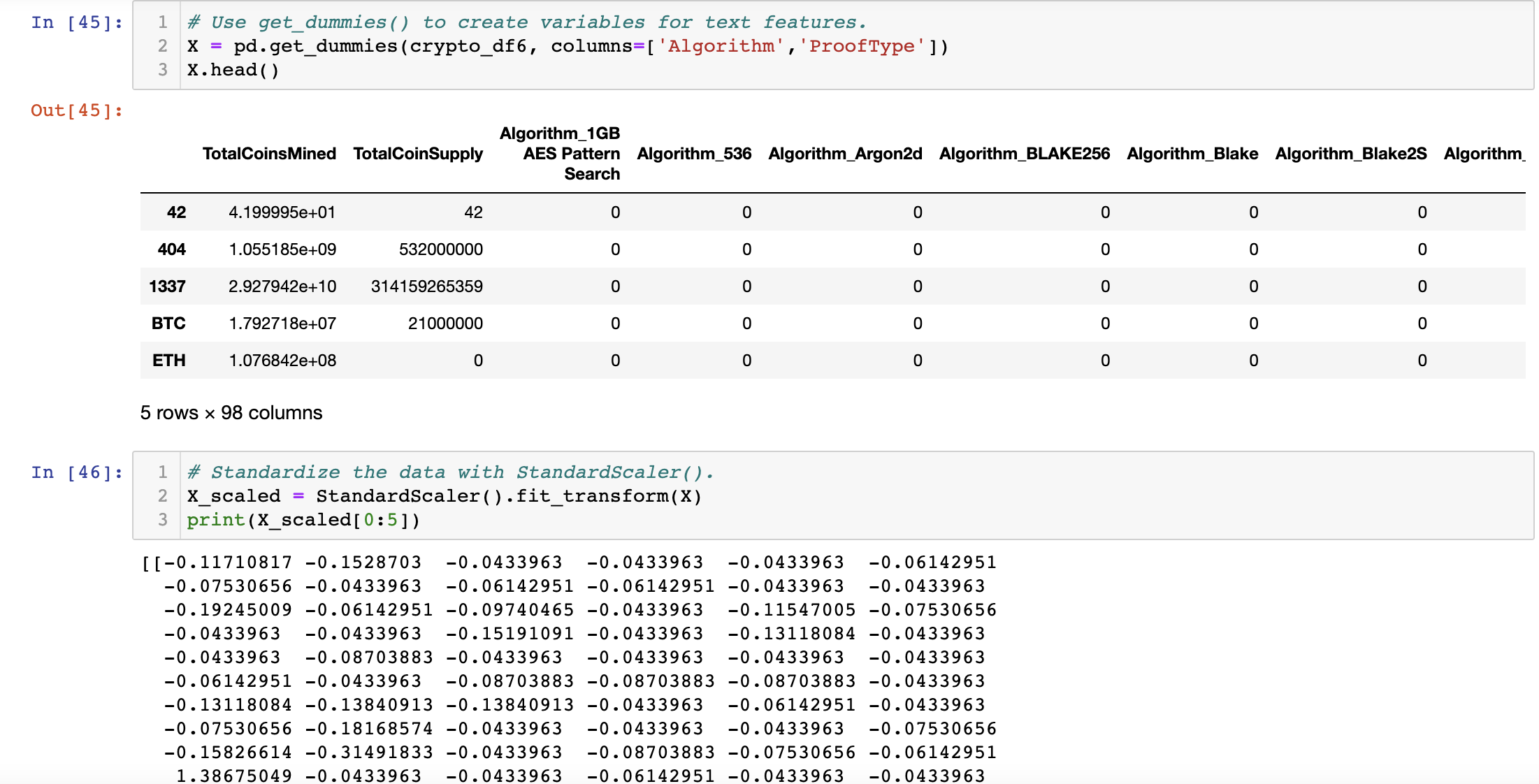Screen dimensions: 1539x784
Task: Click the value 1.055185e+09 in row 404
Action: [282, 249]
